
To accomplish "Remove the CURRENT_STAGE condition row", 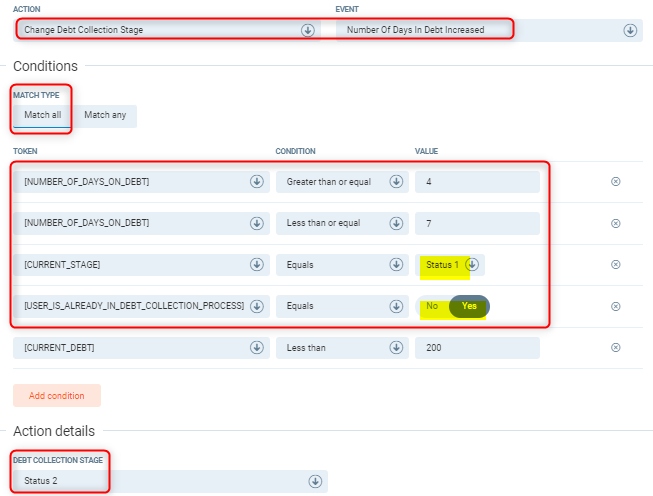I will tap(615, 265).
